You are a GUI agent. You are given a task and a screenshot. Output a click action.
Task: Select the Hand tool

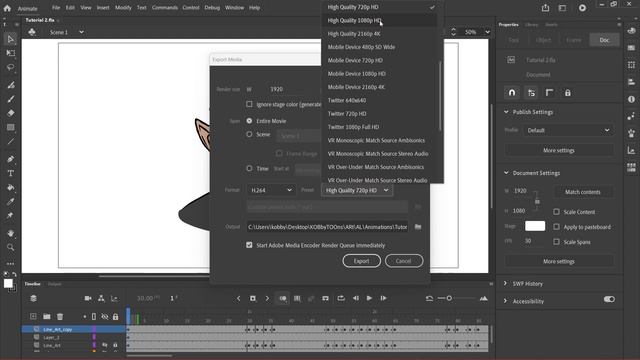point(11,233)
